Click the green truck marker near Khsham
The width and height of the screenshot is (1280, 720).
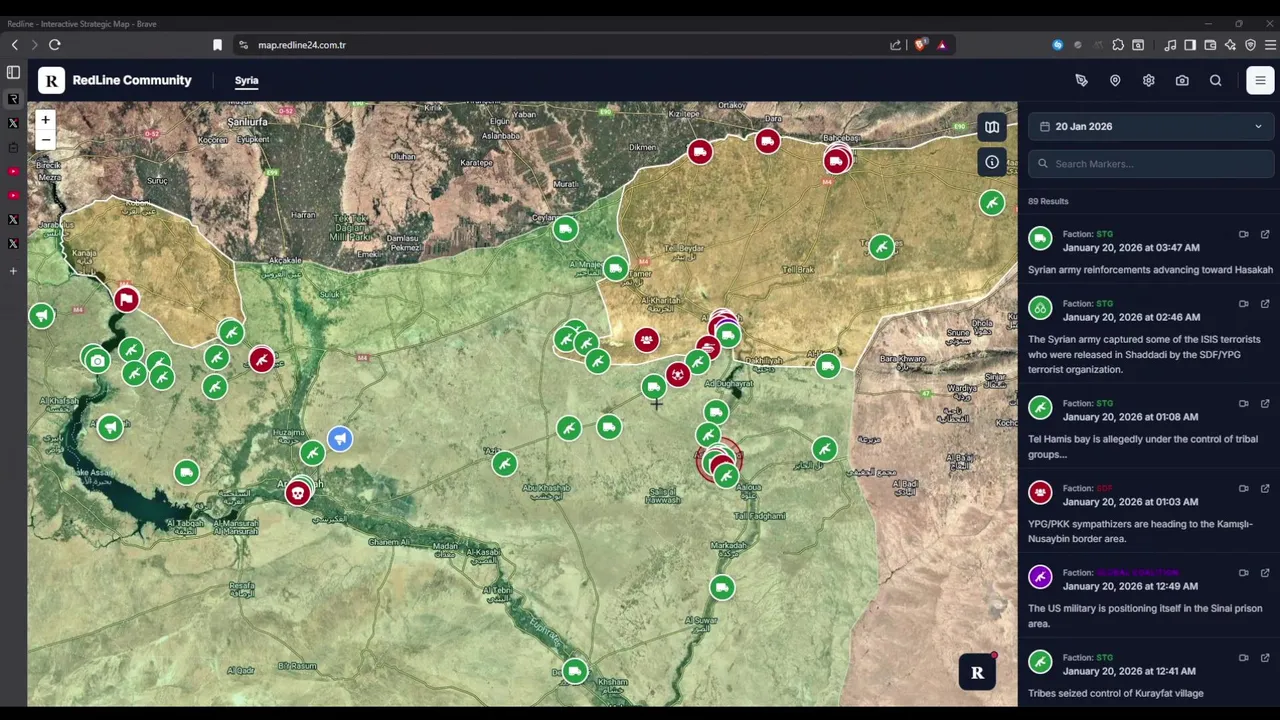point(574,671)
